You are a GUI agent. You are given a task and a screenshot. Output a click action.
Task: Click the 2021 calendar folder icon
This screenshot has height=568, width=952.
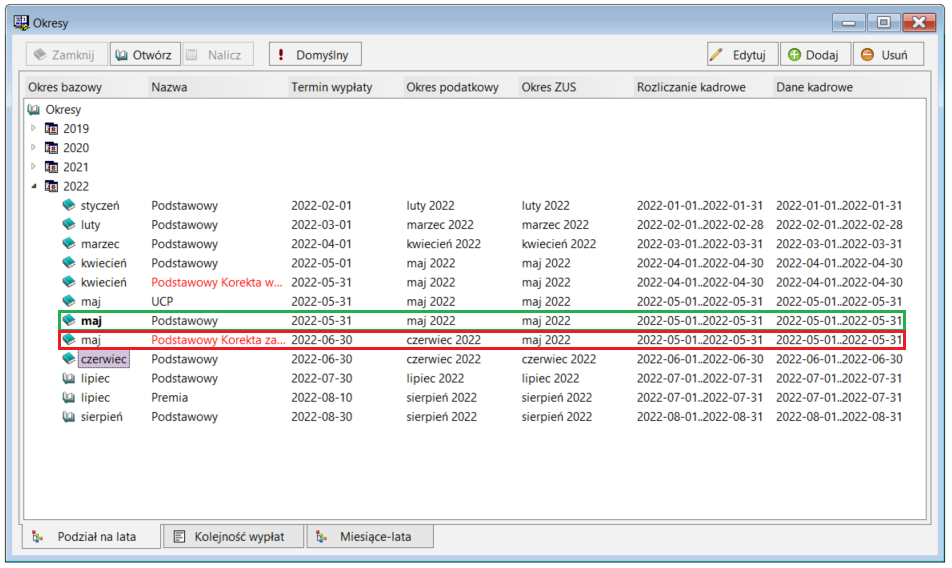tap(52, 167)
